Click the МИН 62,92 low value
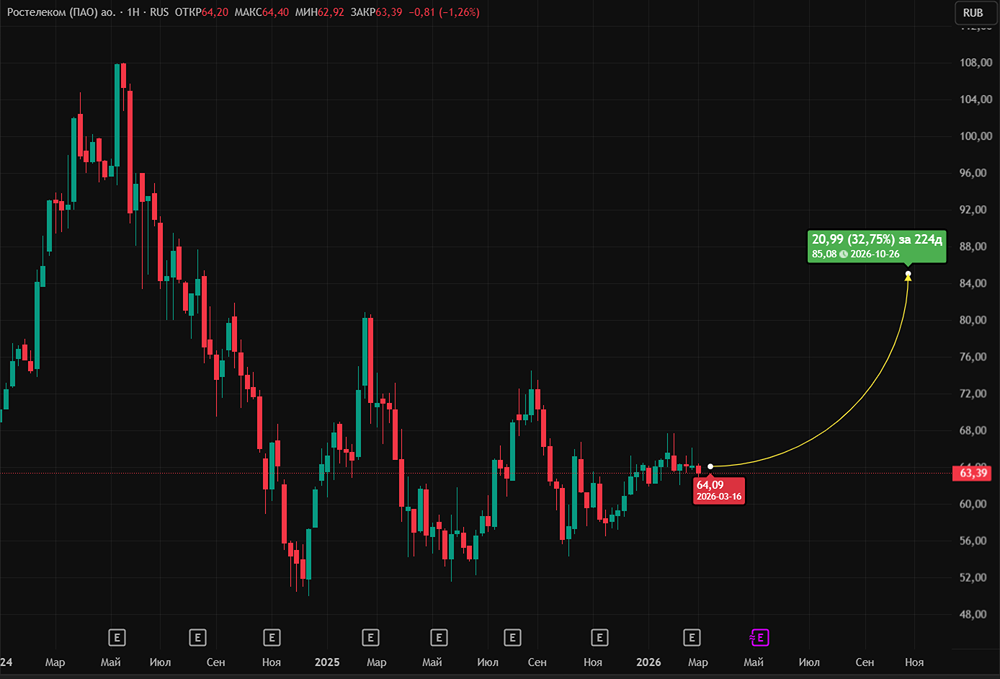Viewport: 1000px width, 679px height. point(320,12)
